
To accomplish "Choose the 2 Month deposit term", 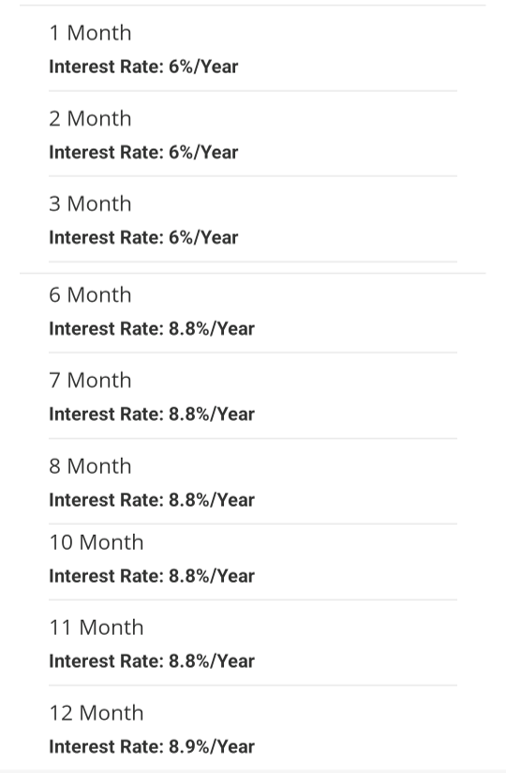I will tap(253, 134).
